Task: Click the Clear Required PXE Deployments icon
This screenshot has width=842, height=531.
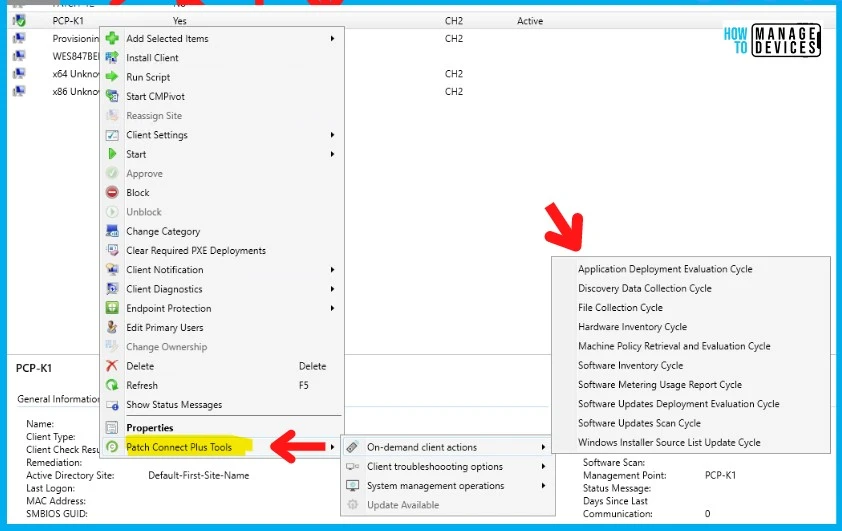Action: click(112, 250)
